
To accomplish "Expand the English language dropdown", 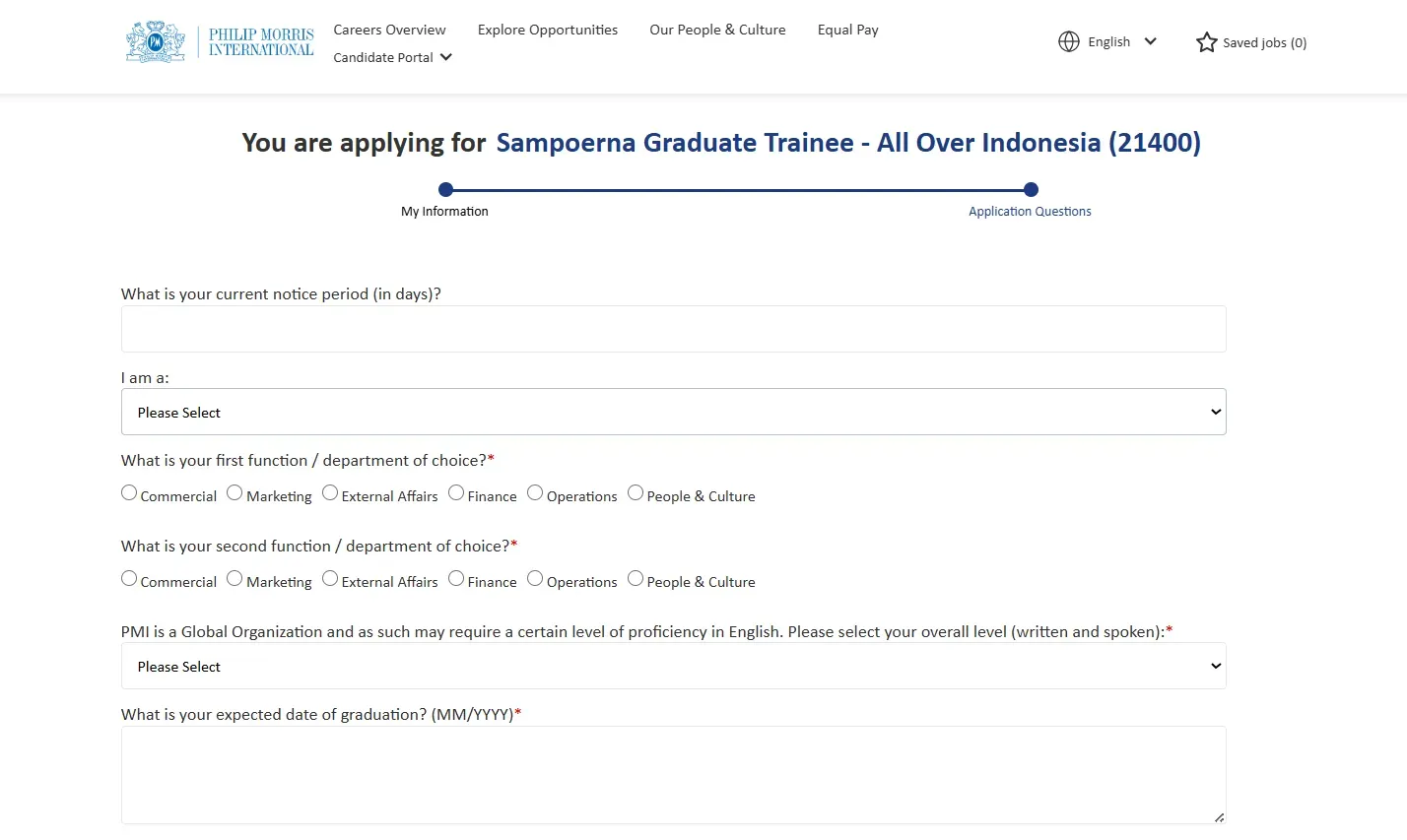I will click(x=1150, y=41).
